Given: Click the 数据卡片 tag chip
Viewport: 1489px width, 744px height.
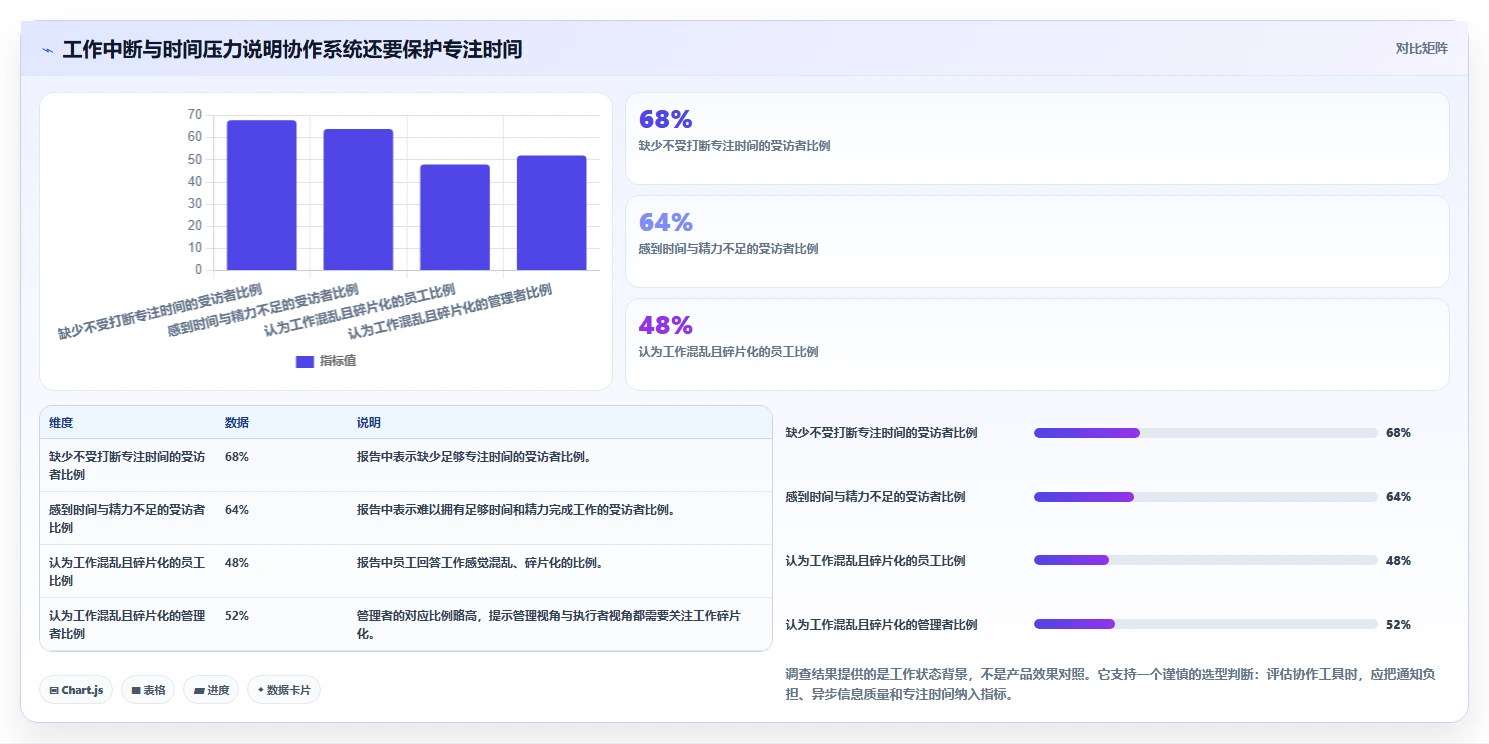Looking at the screenshot, I should [284, 690].
